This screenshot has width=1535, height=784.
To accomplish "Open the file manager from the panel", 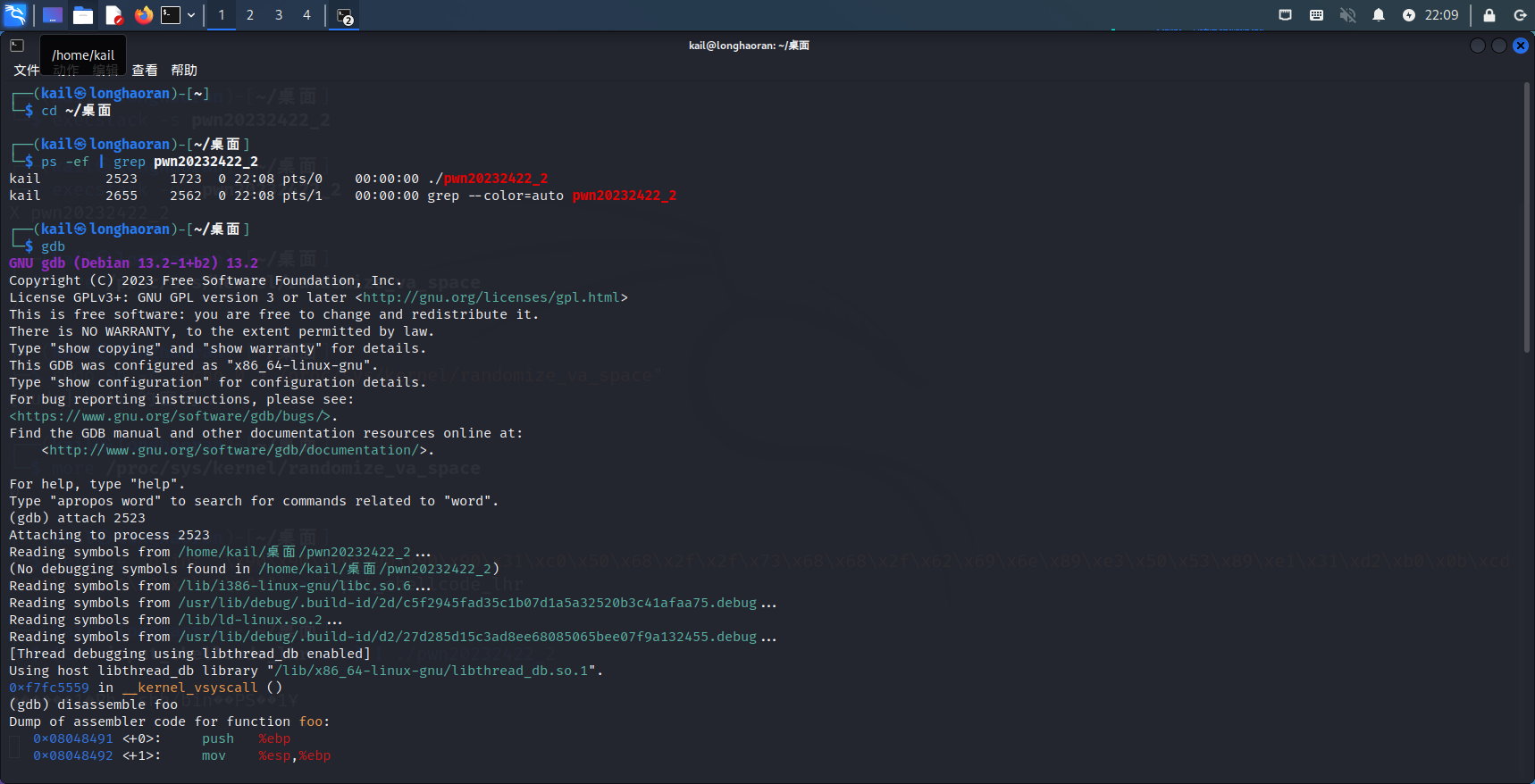I will point(83,15).
